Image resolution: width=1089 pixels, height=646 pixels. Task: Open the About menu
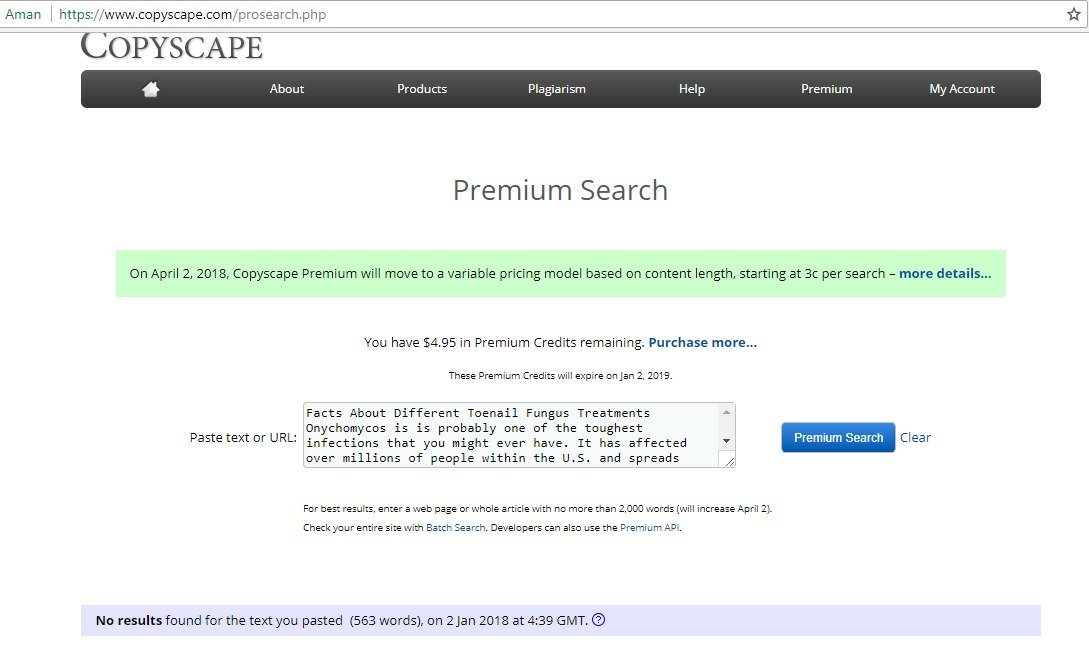[x=287, y=89]
